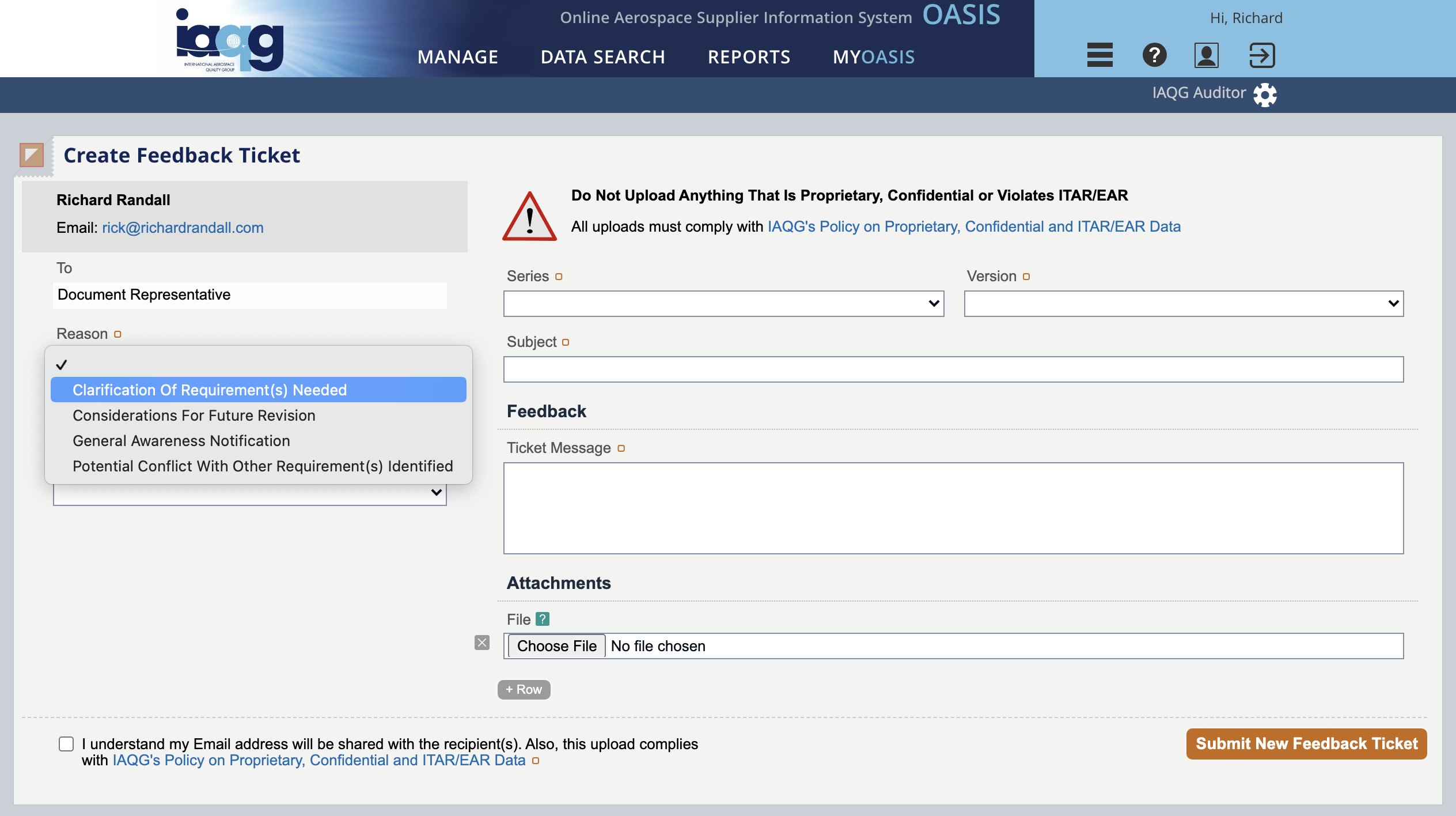Expand the Series dropdown
The image size is (1456, 816).
point(723,303)
